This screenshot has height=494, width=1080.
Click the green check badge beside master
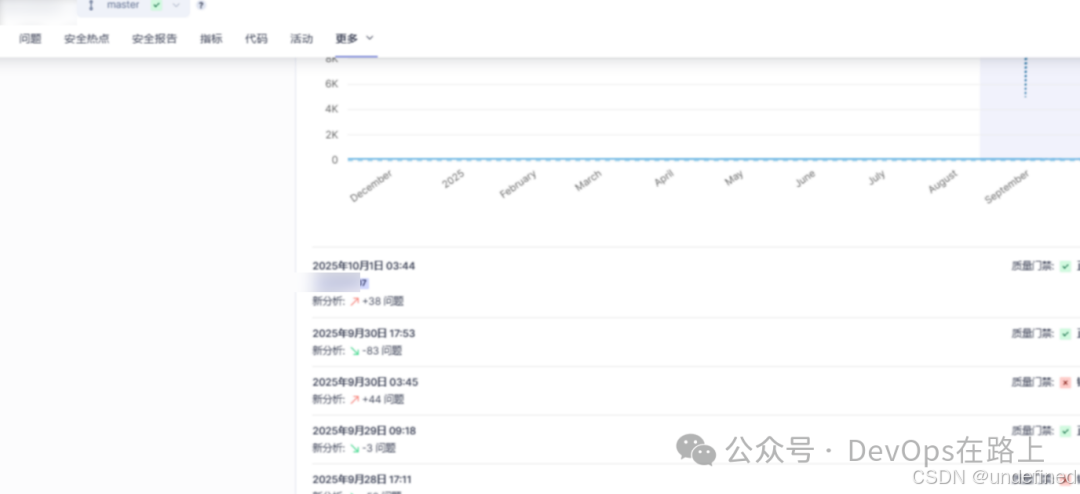tap(157, 6)
